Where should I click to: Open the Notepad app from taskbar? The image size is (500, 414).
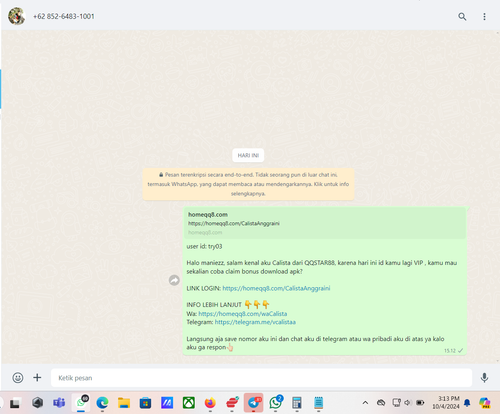pos(318,403)
